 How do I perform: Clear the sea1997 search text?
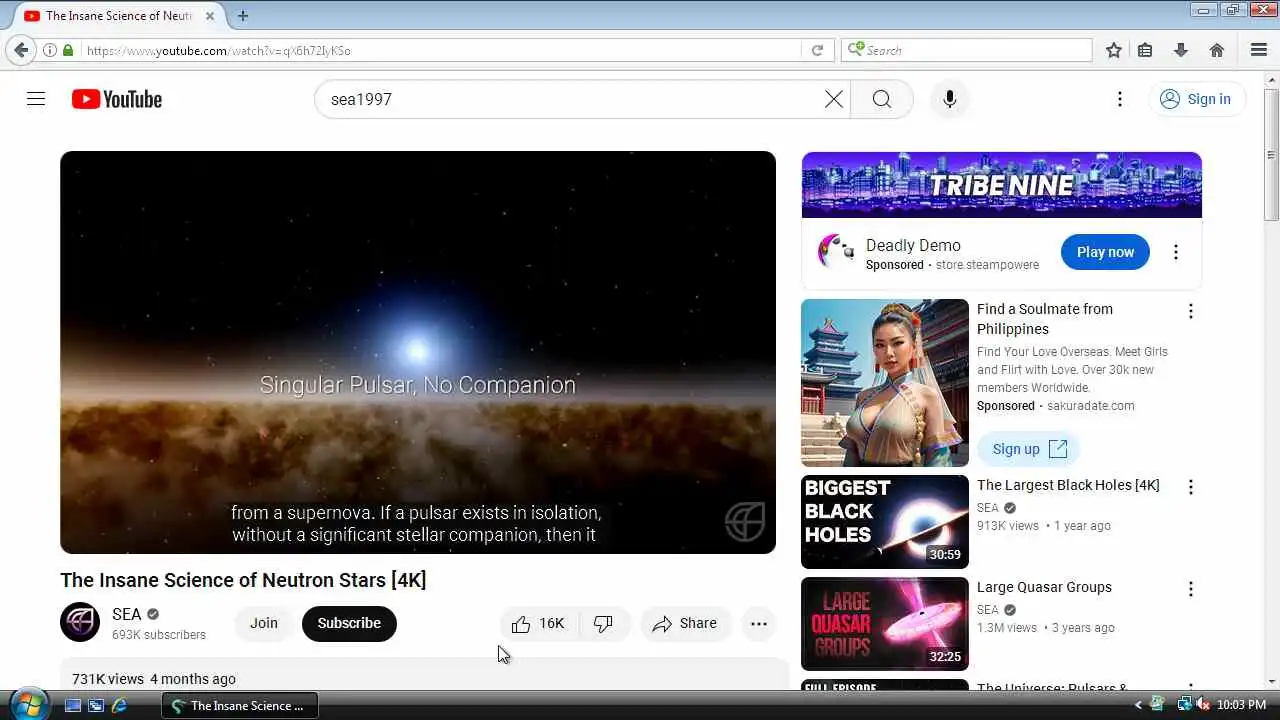(834, 99)
